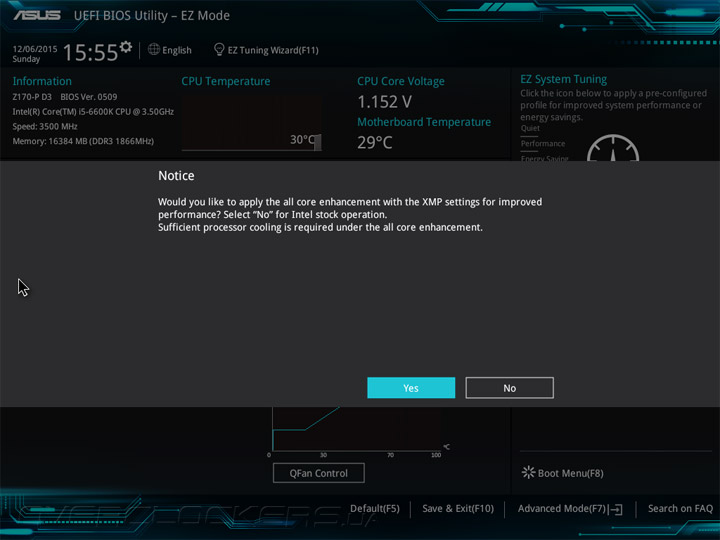Choose Save & Exit(F10)

point(458,508)
